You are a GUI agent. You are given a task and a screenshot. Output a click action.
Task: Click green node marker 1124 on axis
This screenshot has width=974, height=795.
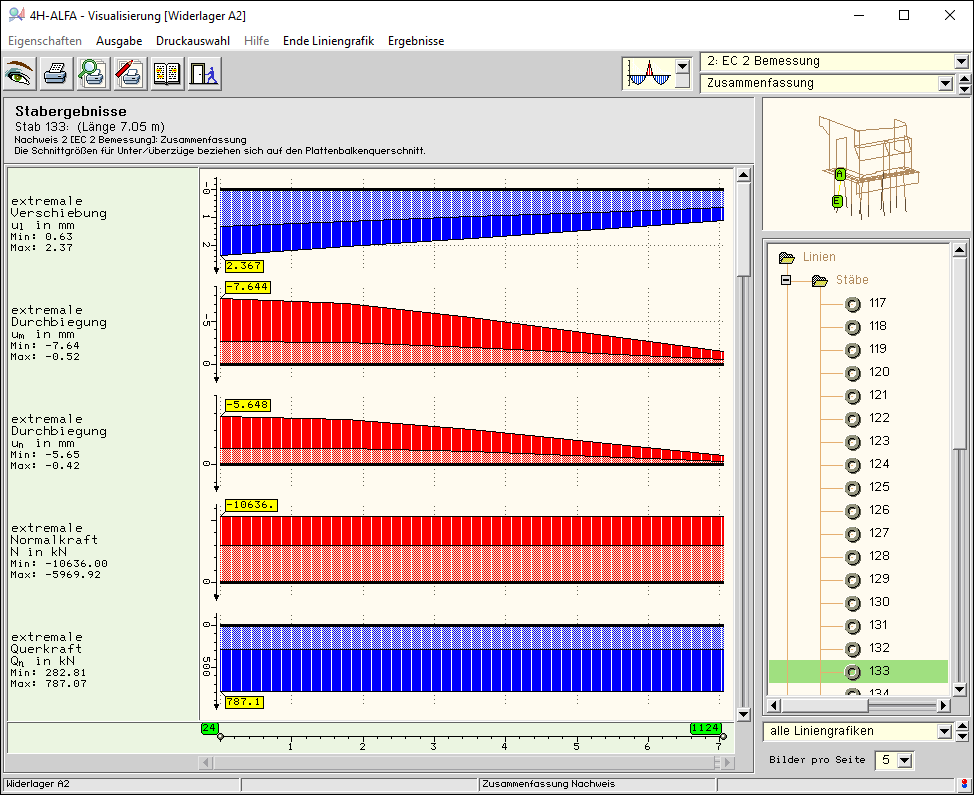click(705, 728)
